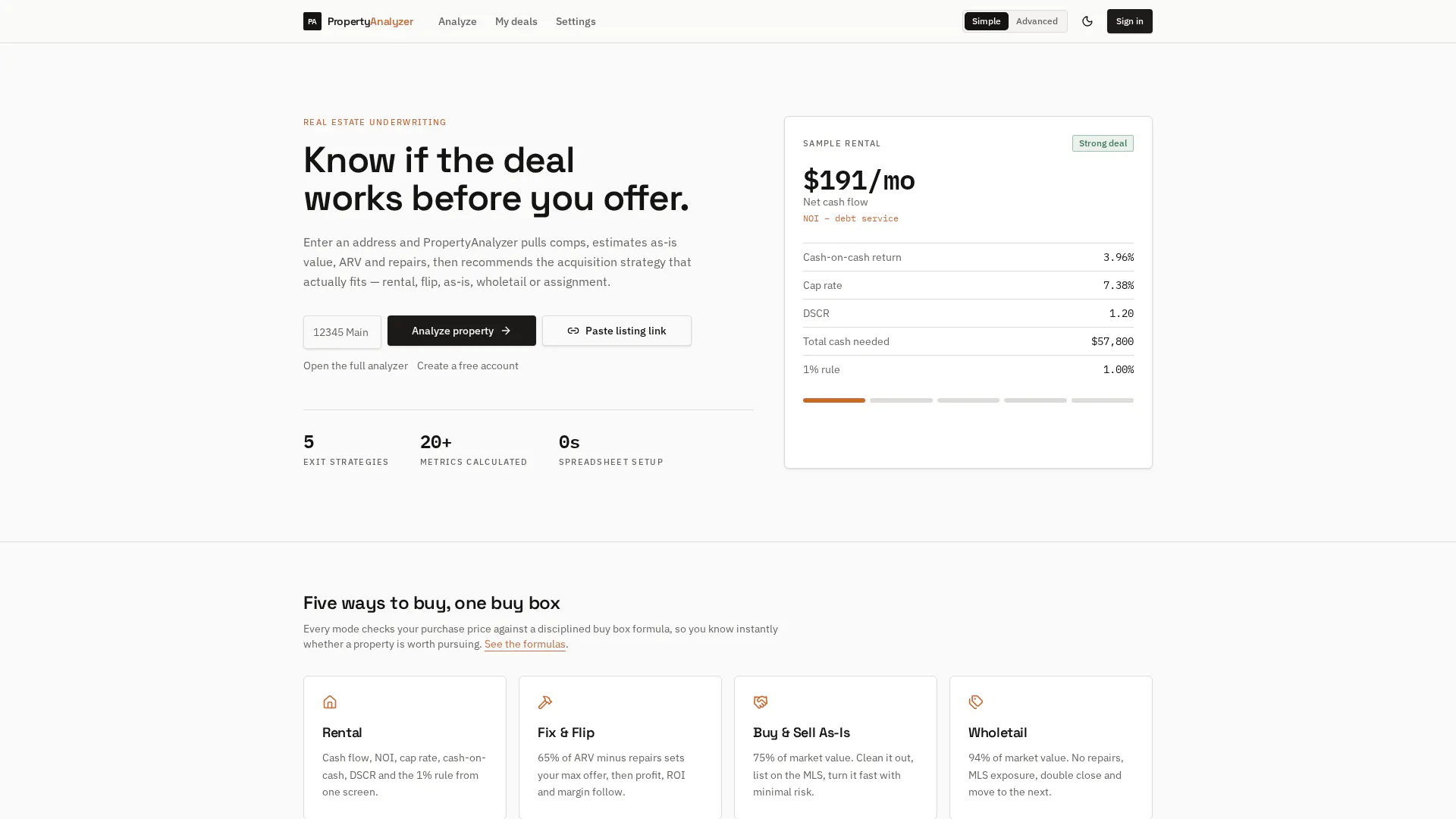1456x819 pixels.
Task: Select the first sample carousel indicator
Action: click(833, 400)
